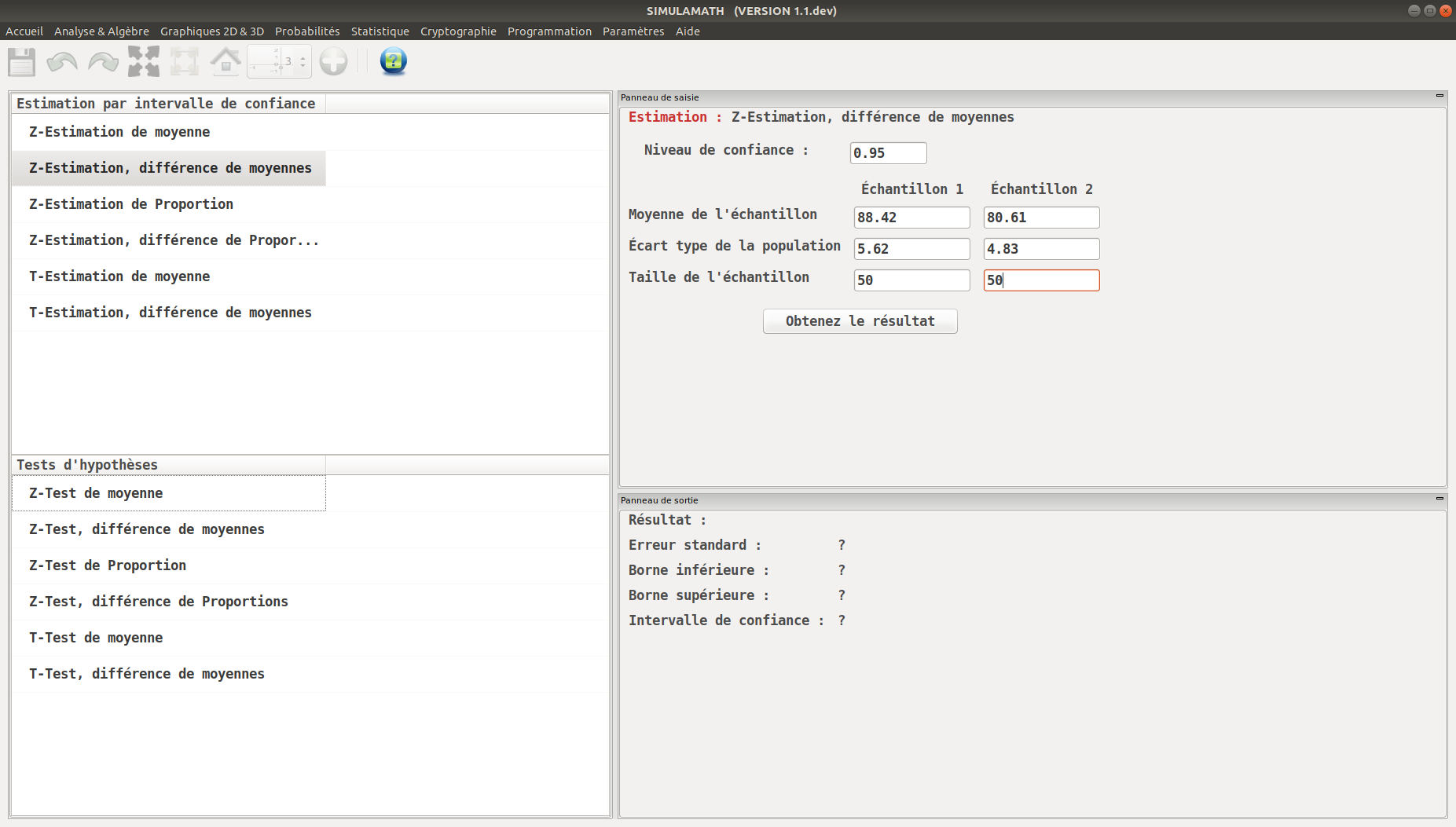
Task: Select Z-Estimation, différence de moyennes
Action: [x=169, y=168]
